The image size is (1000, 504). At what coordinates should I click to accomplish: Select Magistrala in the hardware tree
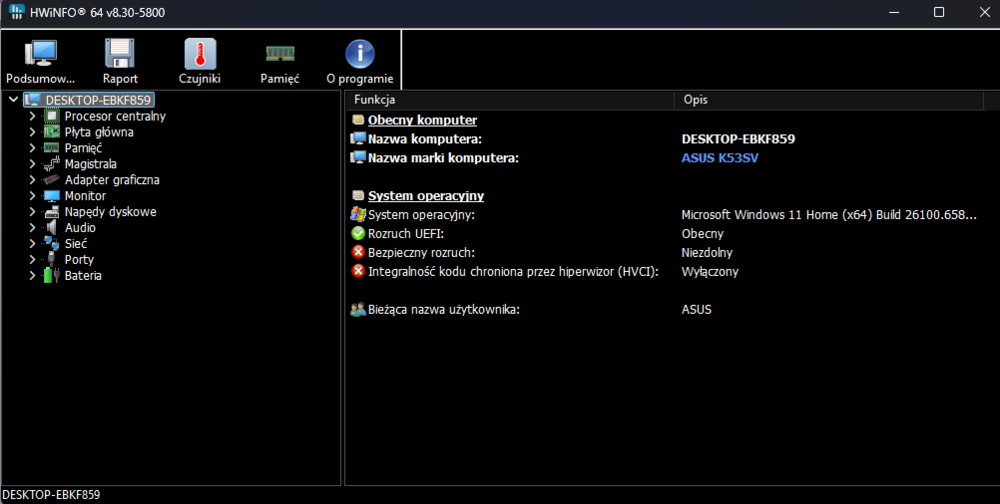(x=91, y=164)
